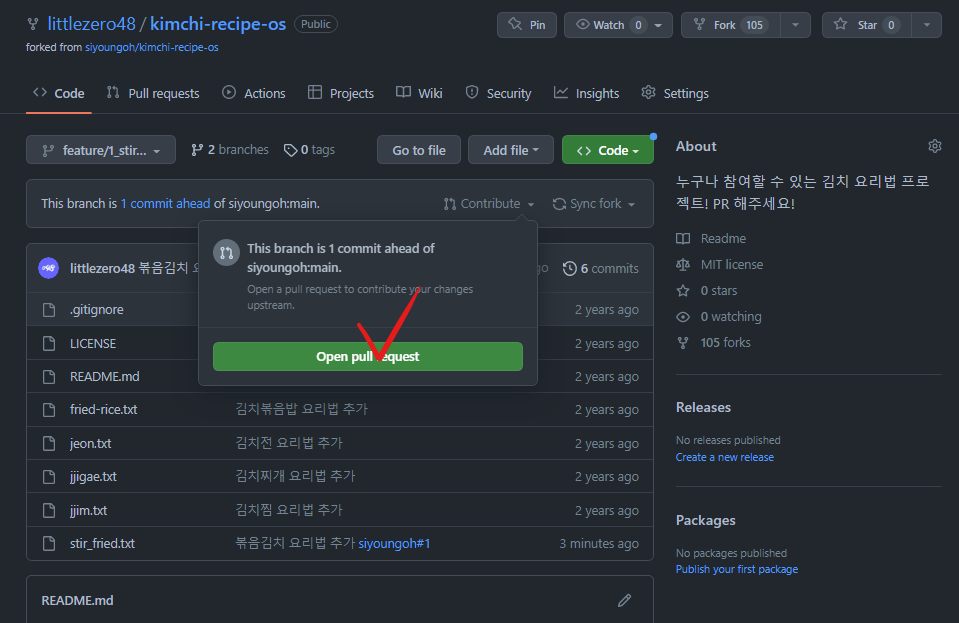Viewport: 959px width, 623px height.
Task: Fork the repository
Action: coord(731,25)
